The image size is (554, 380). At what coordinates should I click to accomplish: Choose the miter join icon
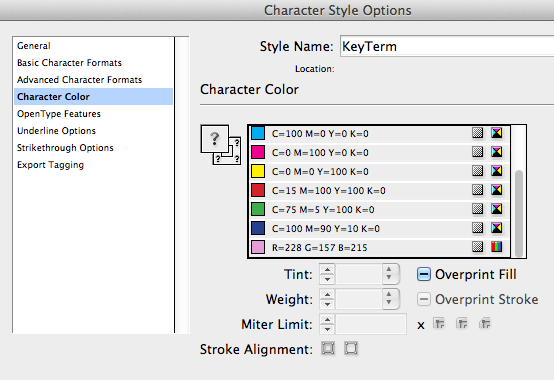pyautogui.click(x=439, y=323)
